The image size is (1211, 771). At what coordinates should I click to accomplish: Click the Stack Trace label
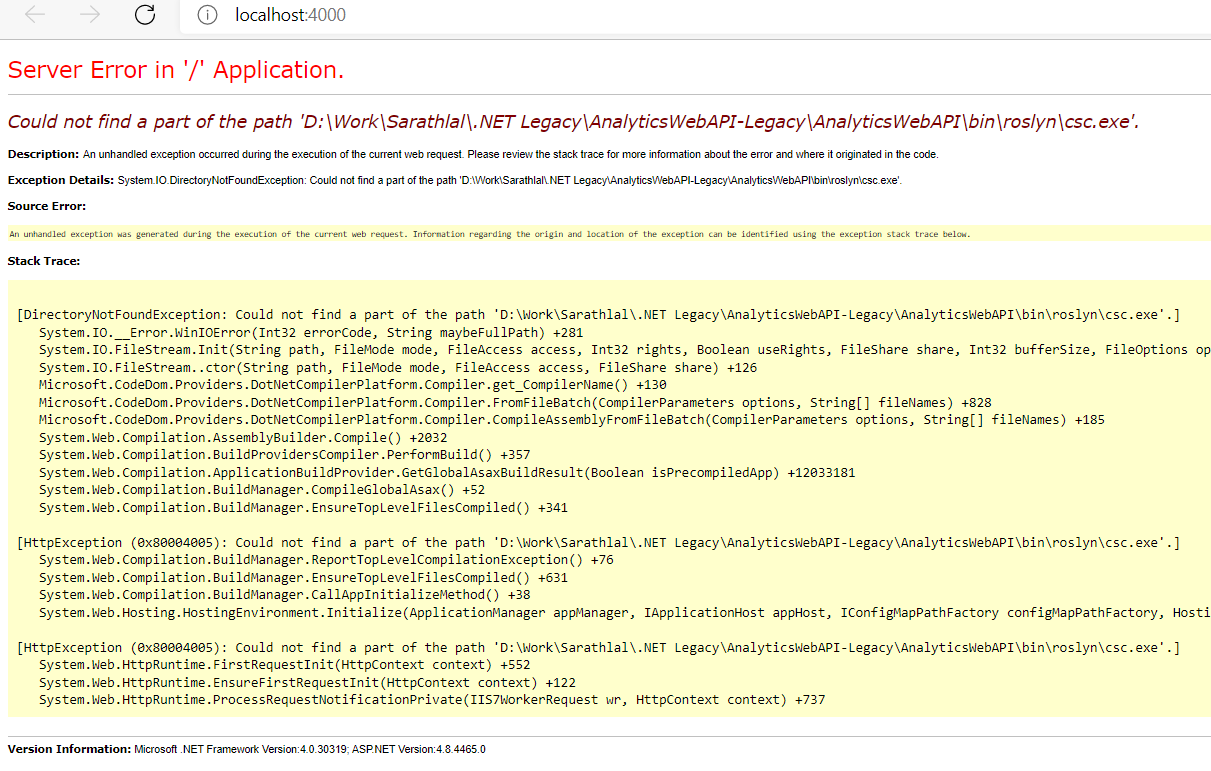click(44, 261)
